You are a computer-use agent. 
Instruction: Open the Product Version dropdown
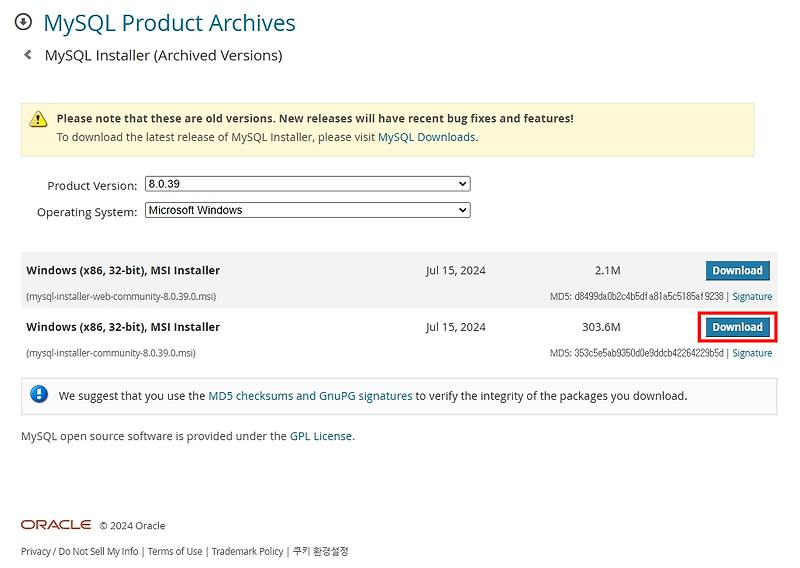[307, 184]
